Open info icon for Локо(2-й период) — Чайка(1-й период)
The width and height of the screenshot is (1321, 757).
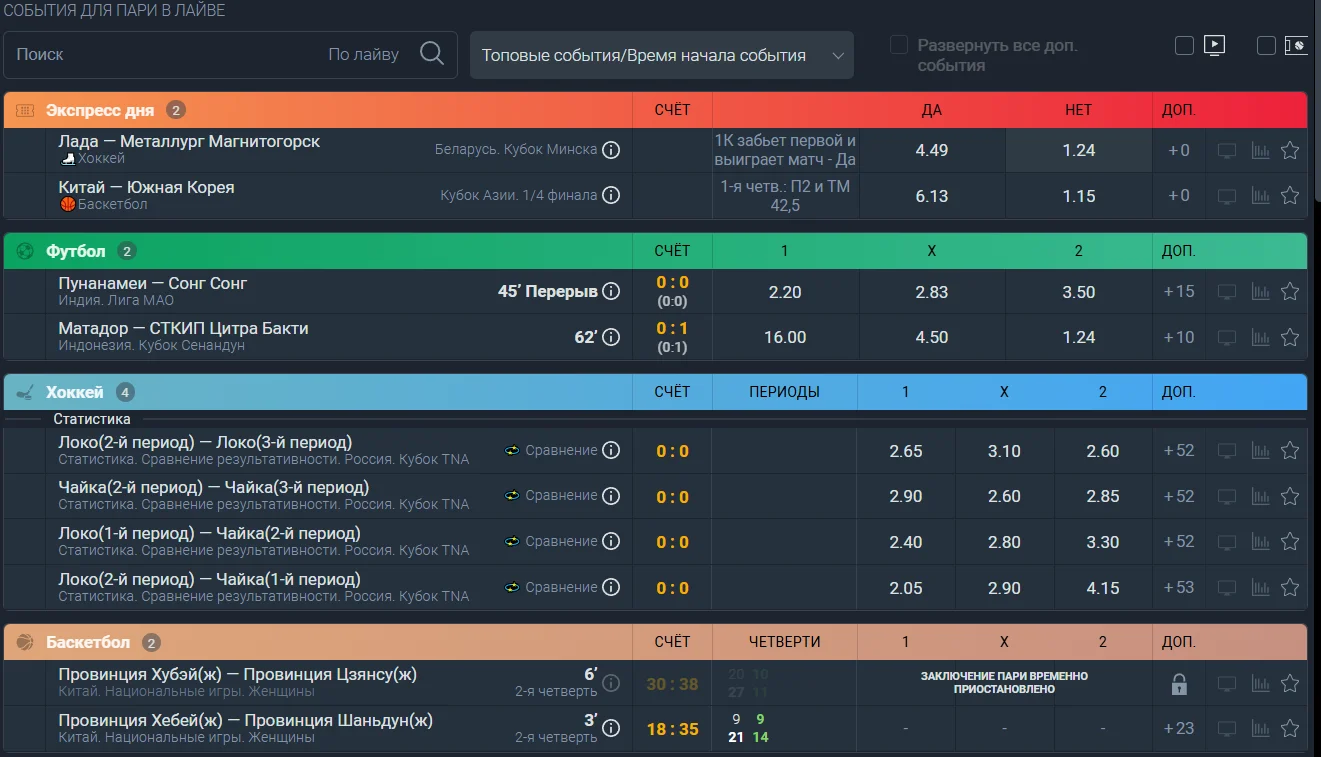point(611,587)
